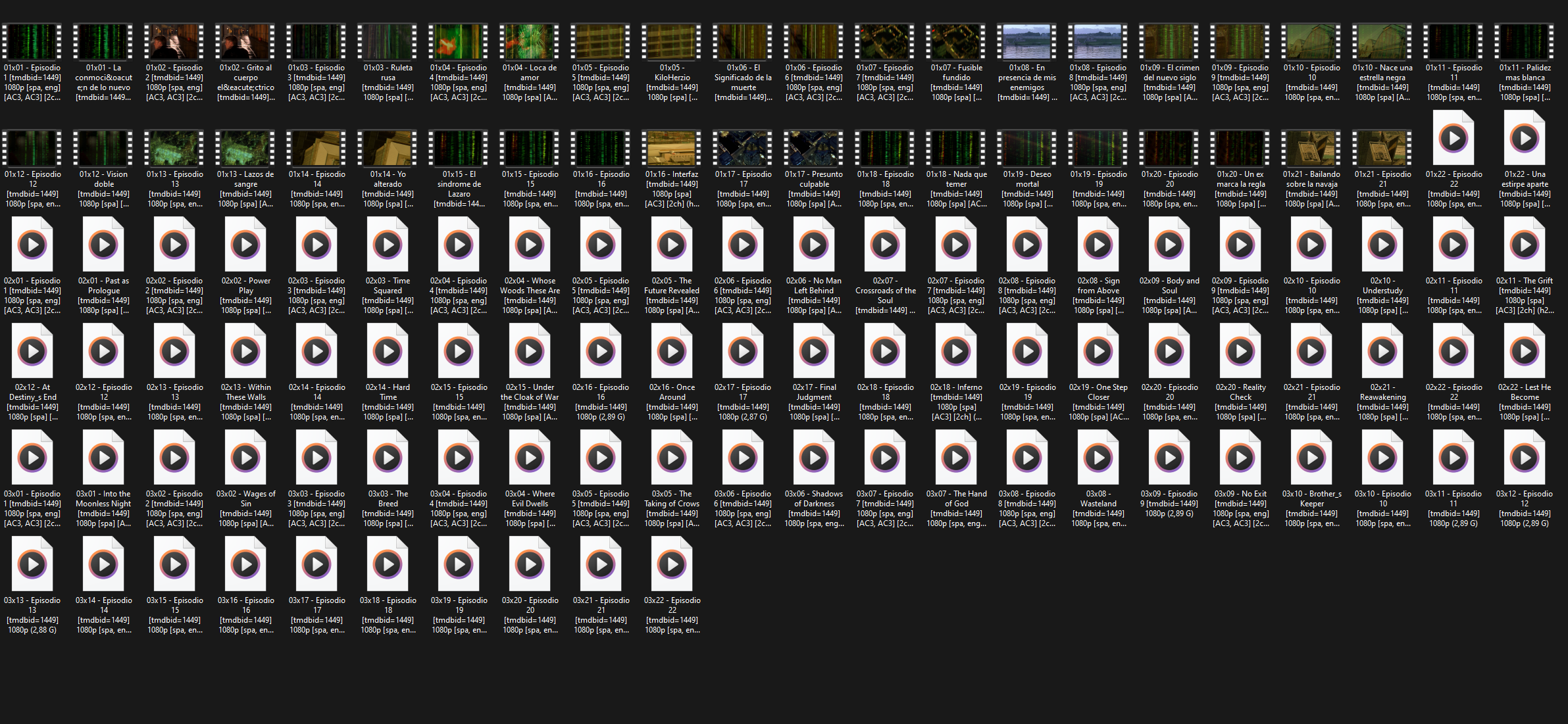This screenshot has width=1568, height=724.
Task: Select the '01x22 - Una estirpe aparte' file icon
Action: (1525, 138)
